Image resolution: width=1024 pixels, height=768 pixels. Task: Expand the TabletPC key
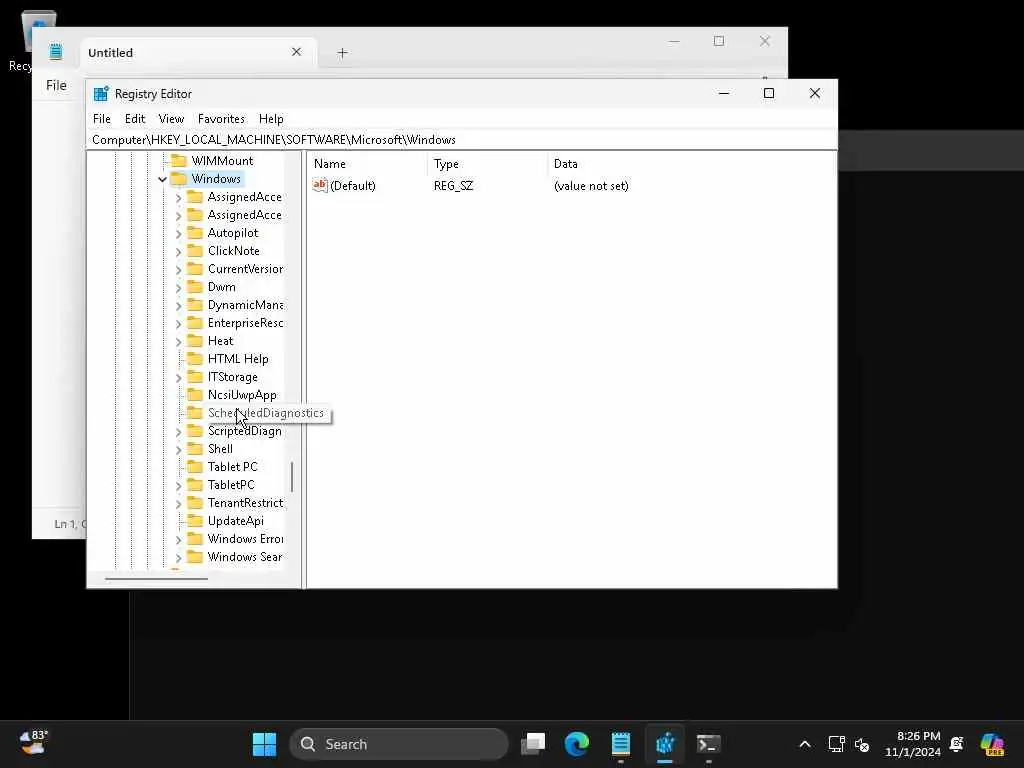coord(178,485)
